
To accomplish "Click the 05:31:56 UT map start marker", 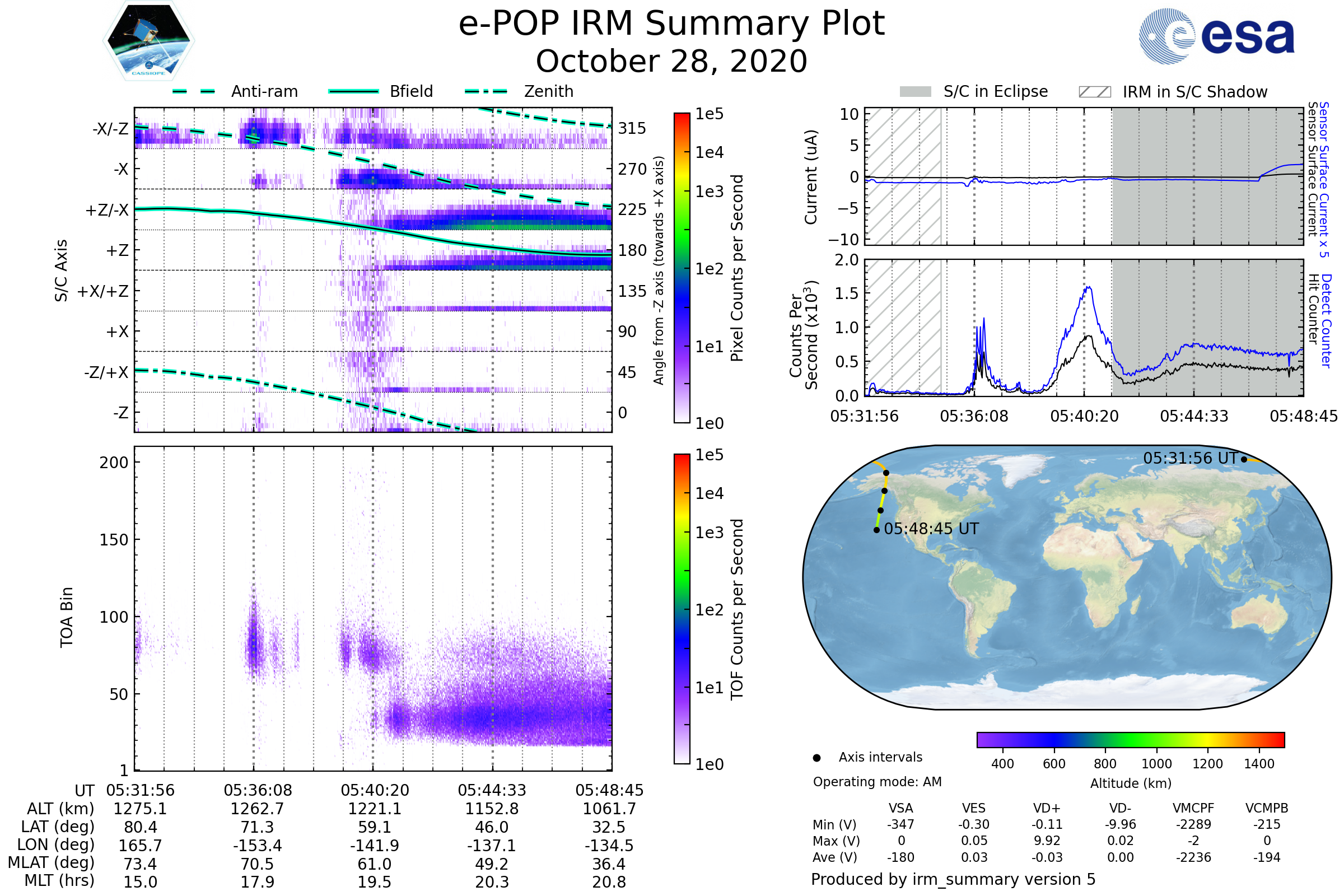I will pos(1244,459).
